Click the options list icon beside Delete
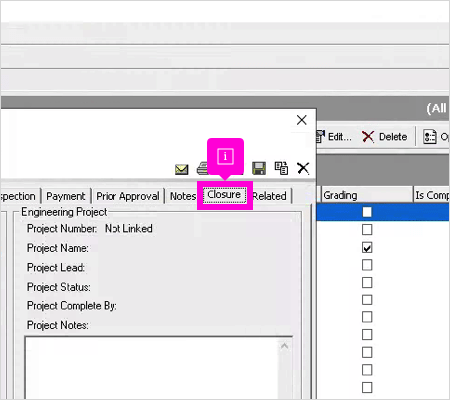The width and height of the screenshot is (450, 400). point(430,137)
